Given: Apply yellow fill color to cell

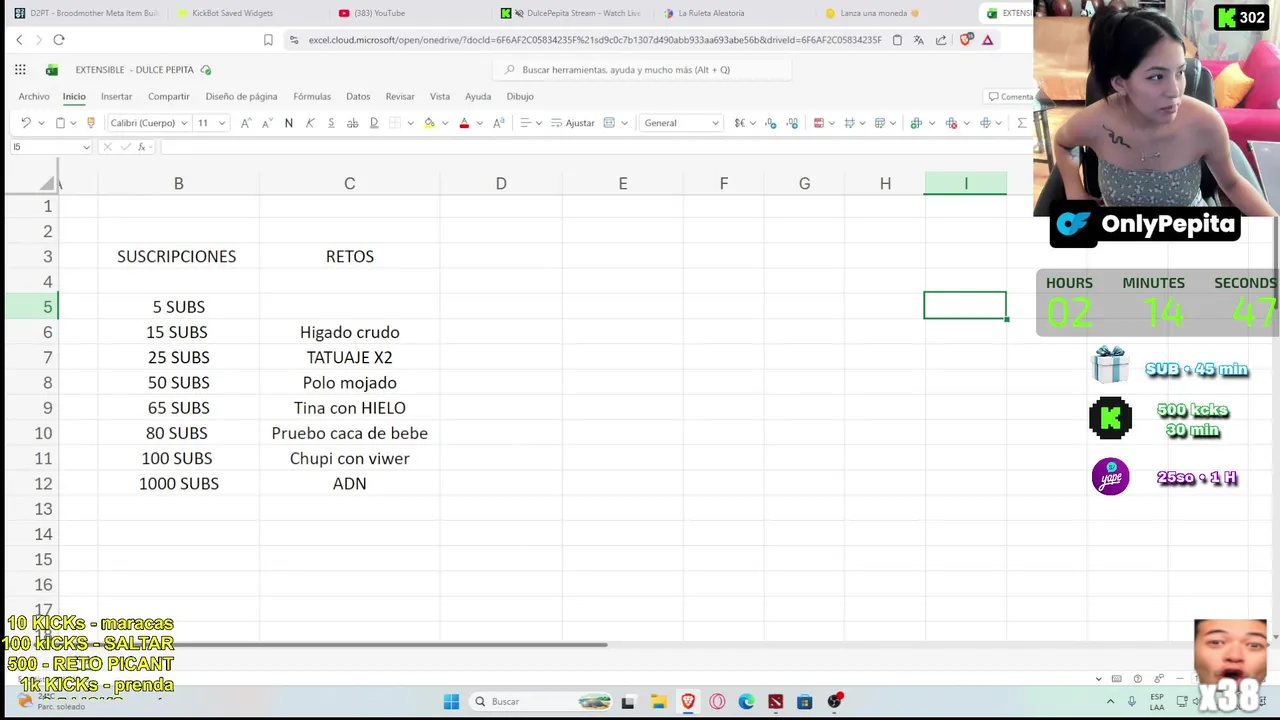Looking at the screenshot, I should click(x=430, y=123).
